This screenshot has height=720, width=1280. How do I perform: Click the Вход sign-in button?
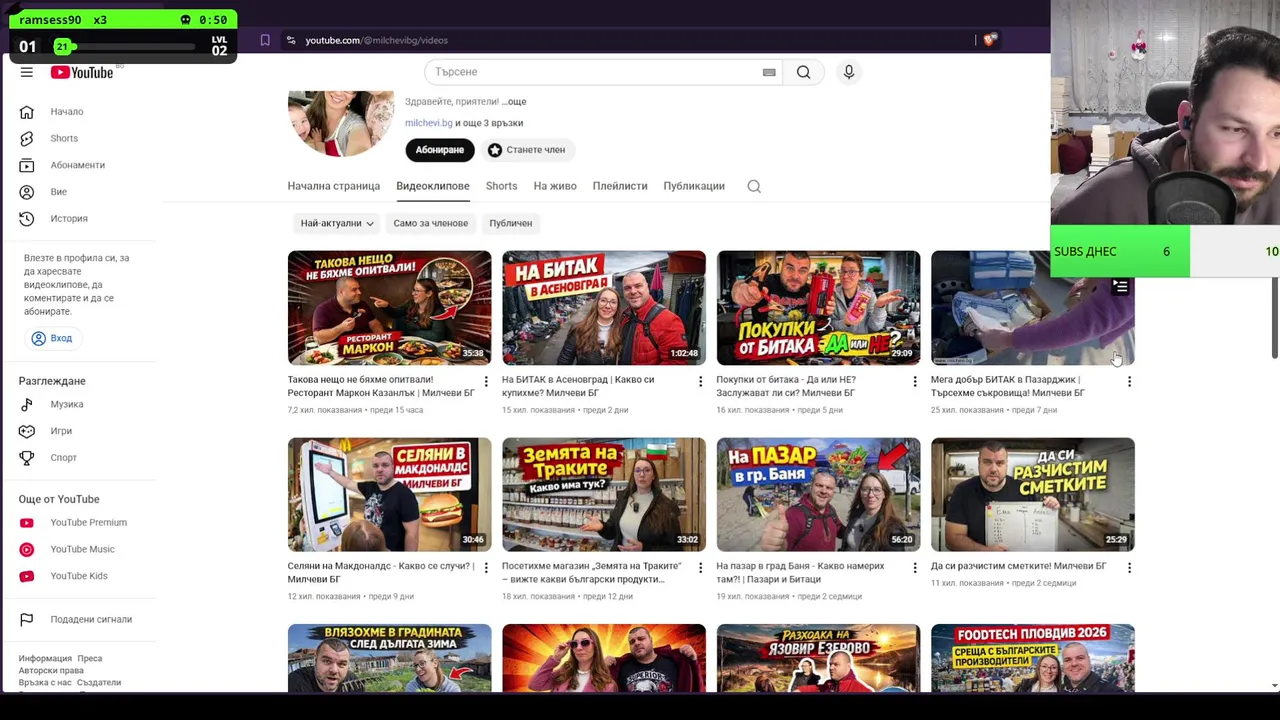click(52, 338)
